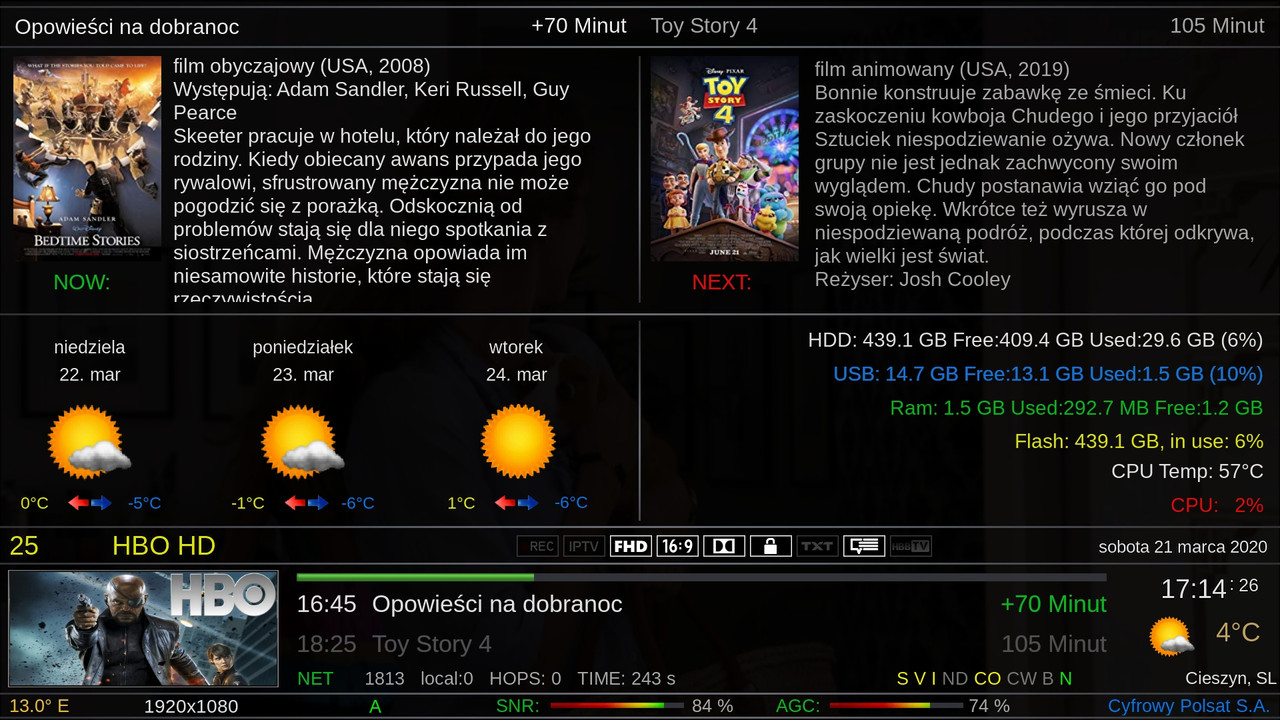Click the 84 % SNR value

coord(712,706)
